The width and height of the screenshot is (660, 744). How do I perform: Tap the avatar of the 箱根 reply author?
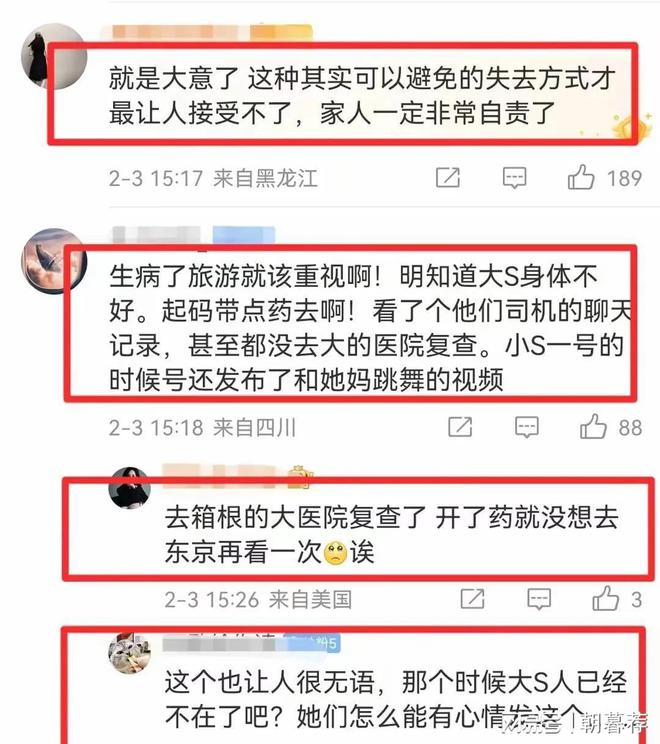pyautogui.click(x=130, y=487)
